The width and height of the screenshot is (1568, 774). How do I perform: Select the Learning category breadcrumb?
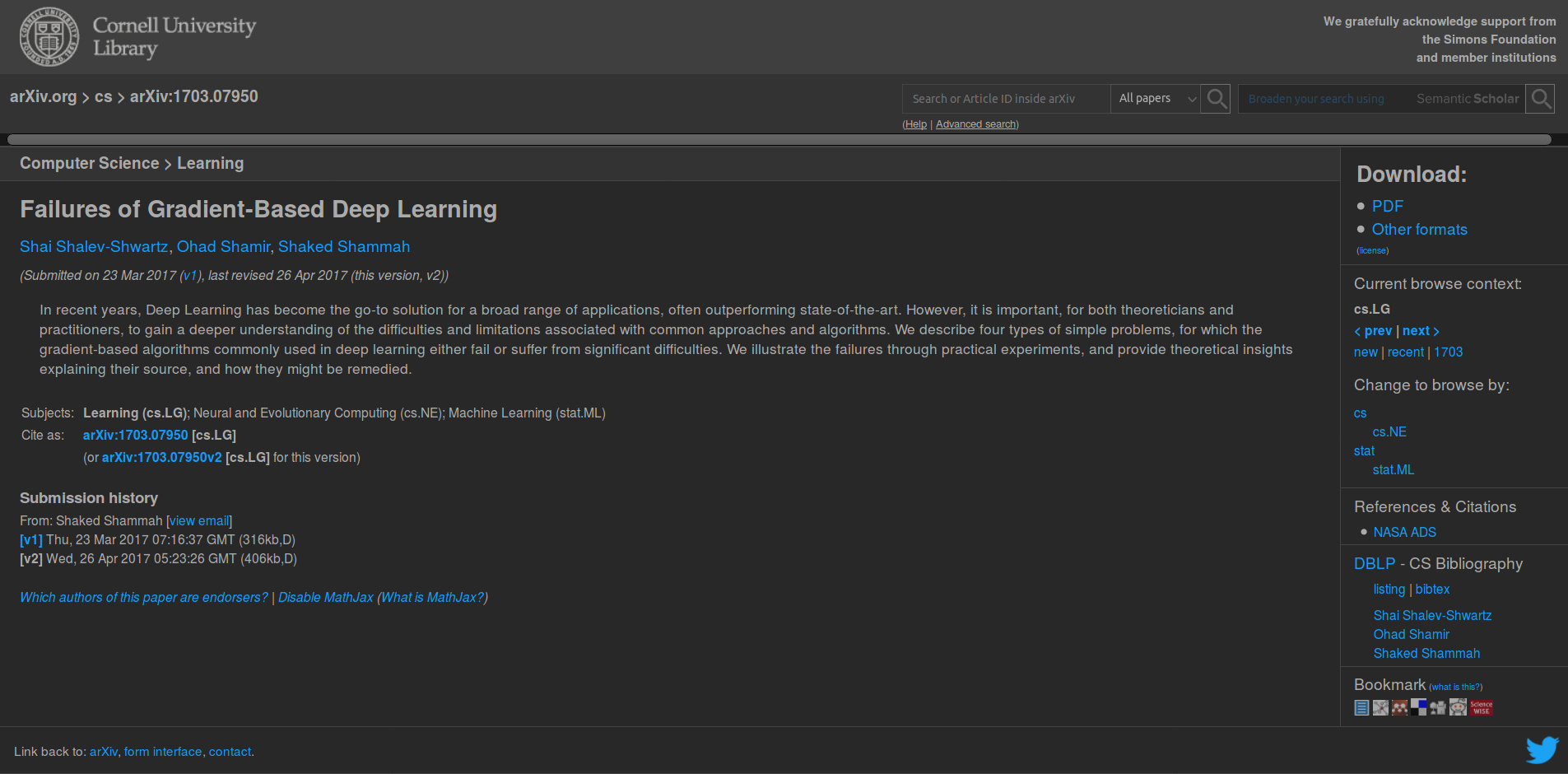coord(210,163)
